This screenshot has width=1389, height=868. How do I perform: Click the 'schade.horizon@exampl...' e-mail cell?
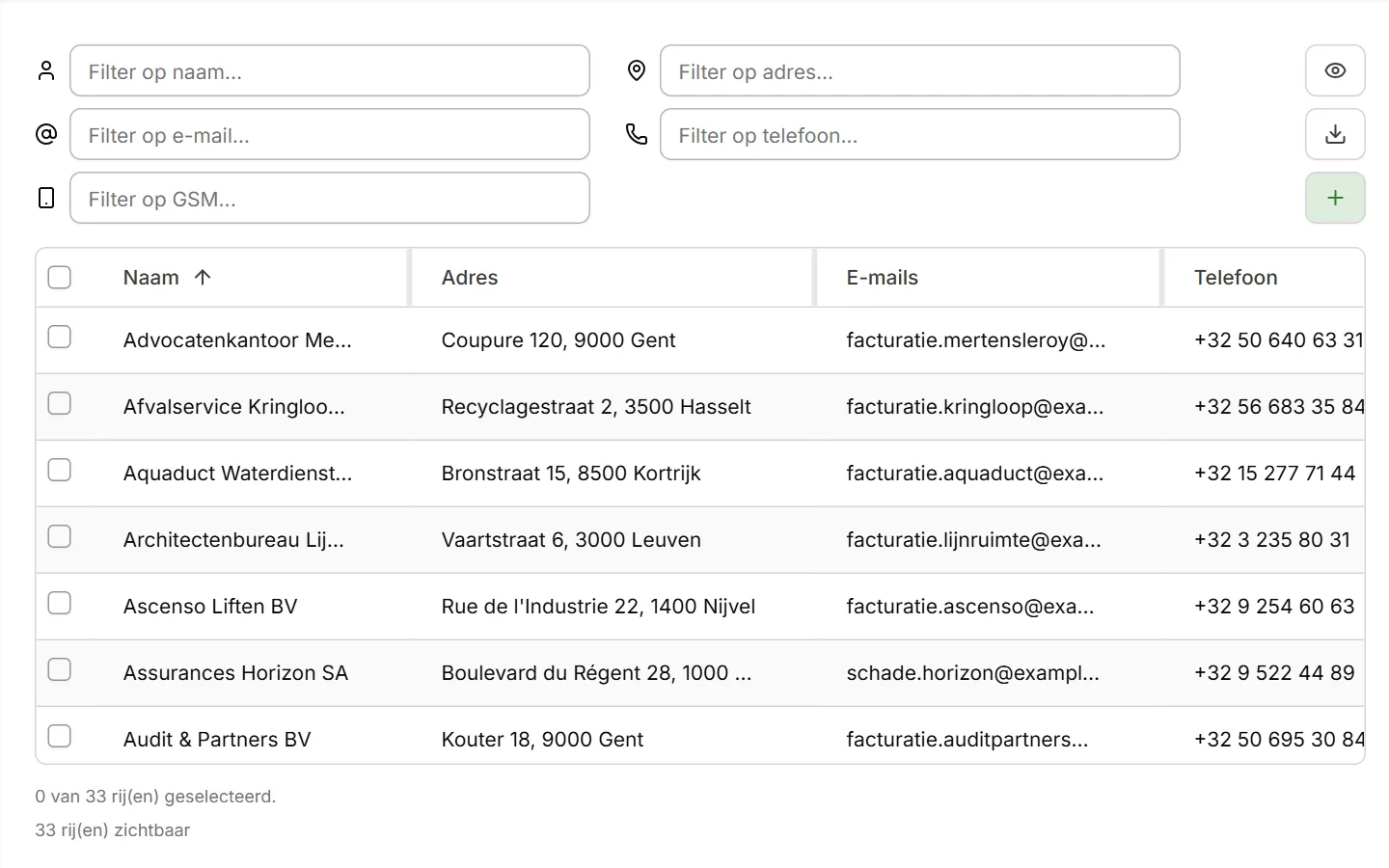point(972,673)
